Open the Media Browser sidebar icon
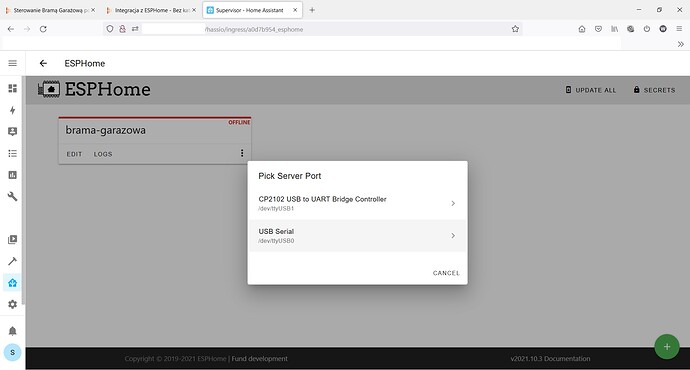This screenshot has height=370, width=690. point(12,239)
